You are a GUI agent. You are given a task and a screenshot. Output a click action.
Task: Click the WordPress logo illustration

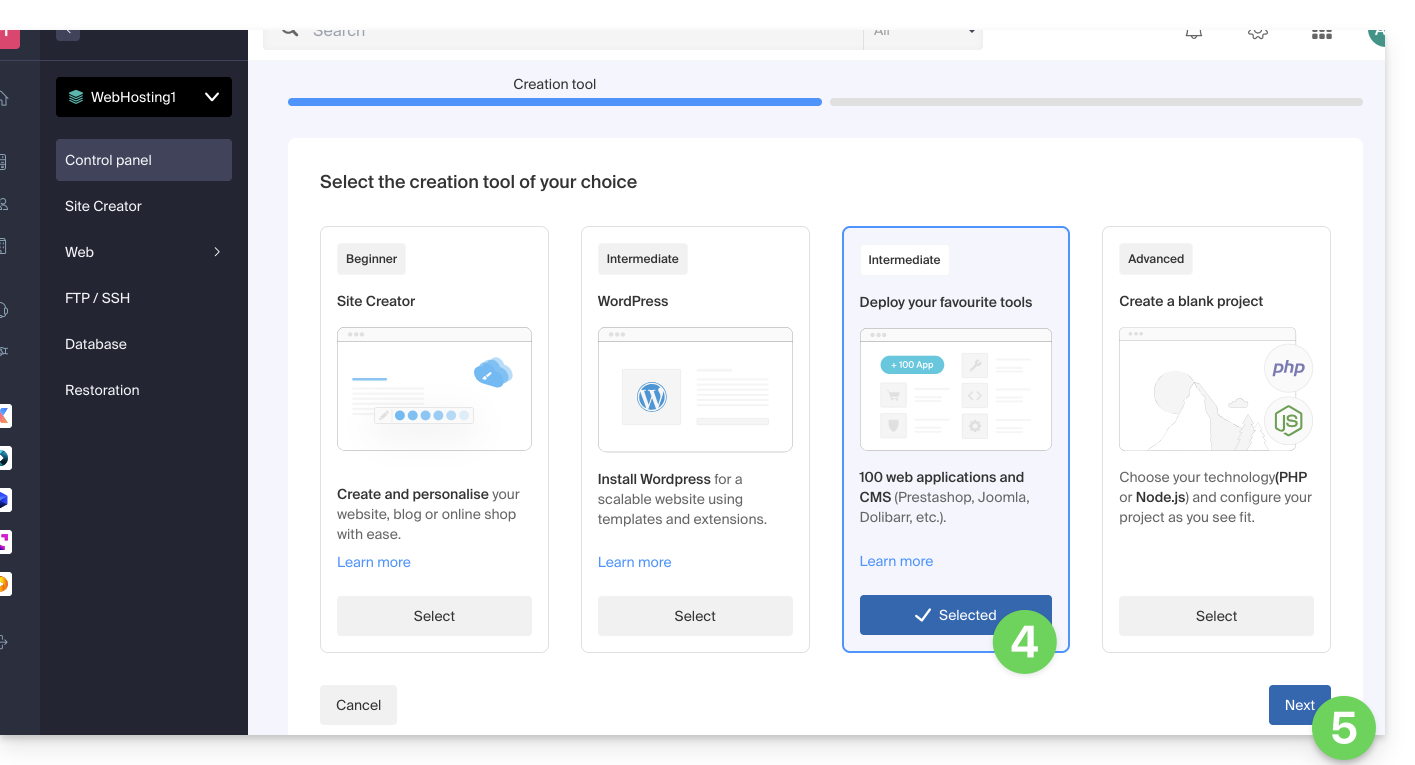[651, 397]
